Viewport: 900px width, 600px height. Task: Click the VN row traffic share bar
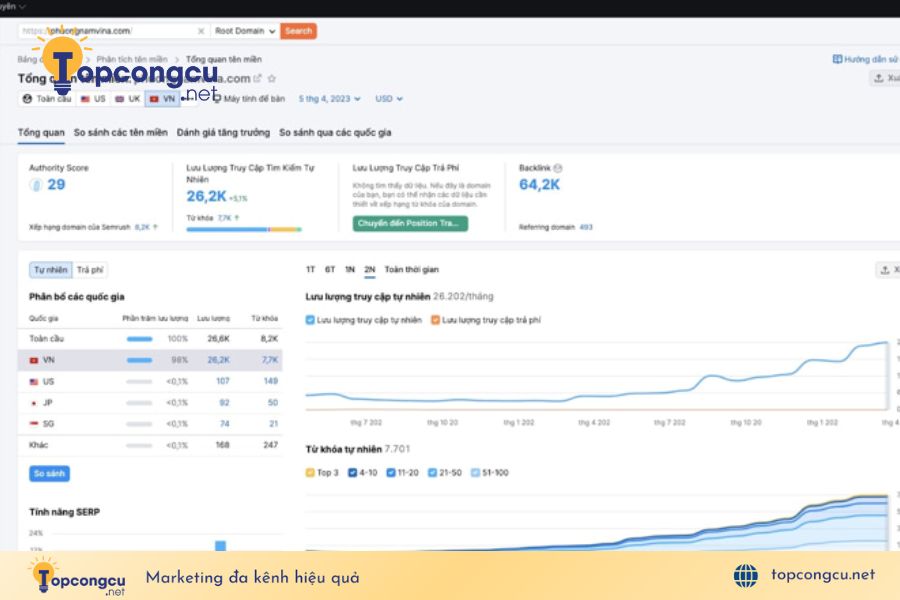[x=139, y=361]
